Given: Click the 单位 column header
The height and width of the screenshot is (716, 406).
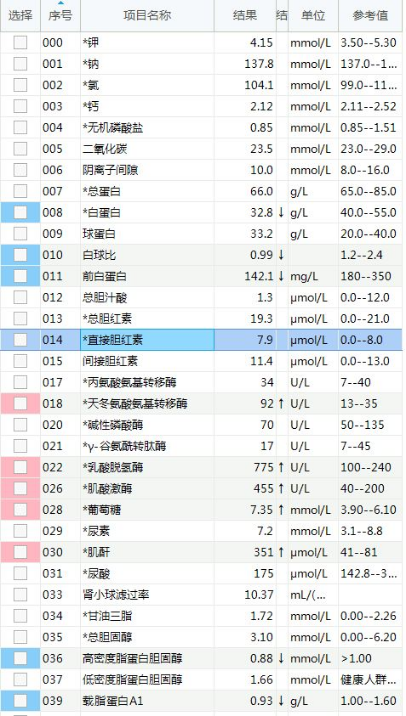Looking at the screenshot, I should click(x=313, y=16).
